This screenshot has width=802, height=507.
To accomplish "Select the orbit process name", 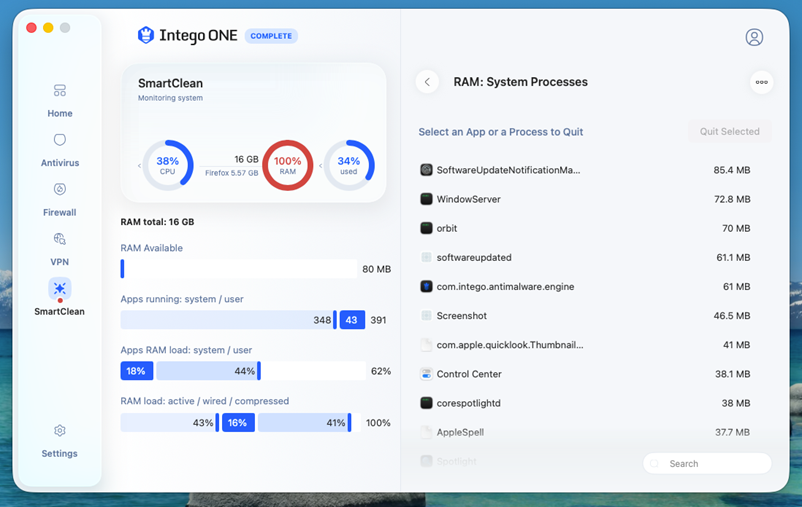I will [x=447, y=228].
